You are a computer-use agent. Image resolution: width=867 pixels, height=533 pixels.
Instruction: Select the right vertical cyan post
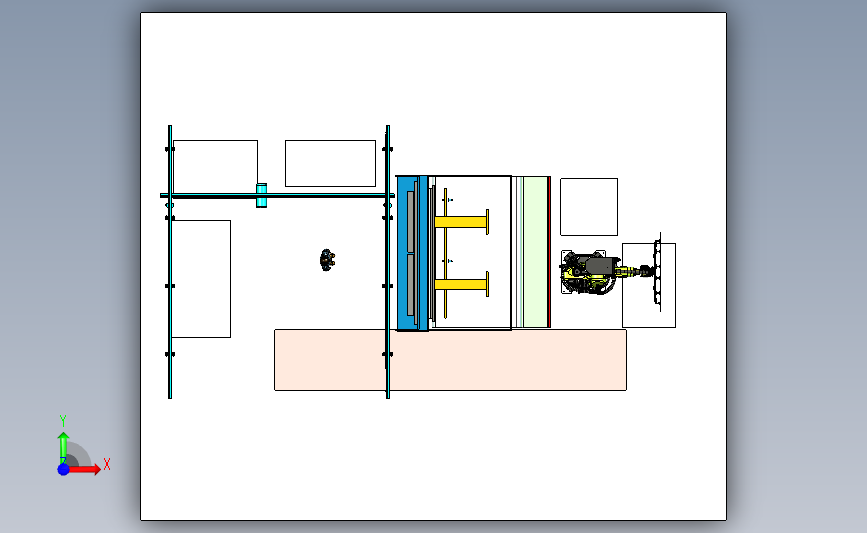tap(388, 262)
